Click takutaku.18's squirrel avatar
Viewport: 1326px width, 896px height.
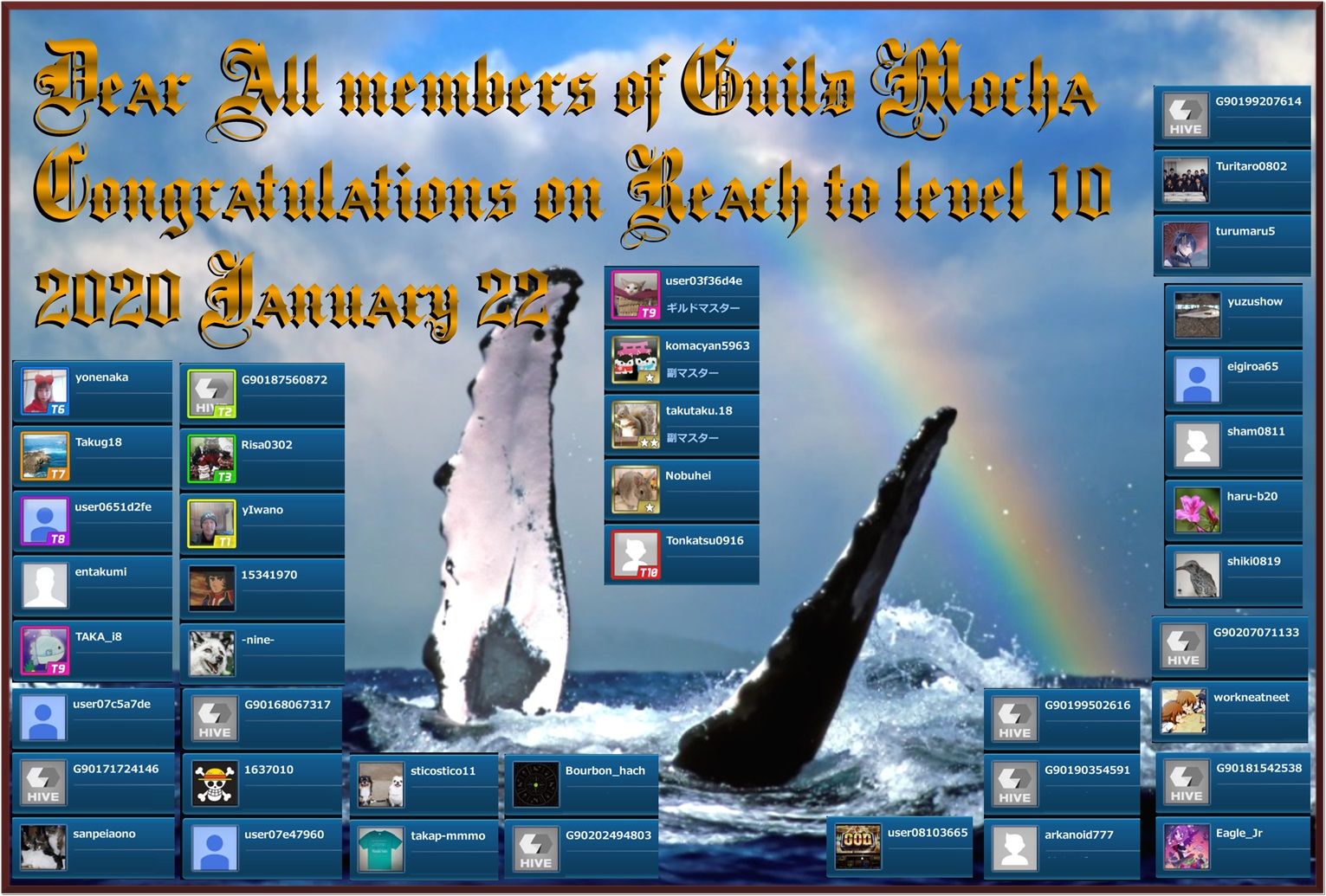(636, 425)
